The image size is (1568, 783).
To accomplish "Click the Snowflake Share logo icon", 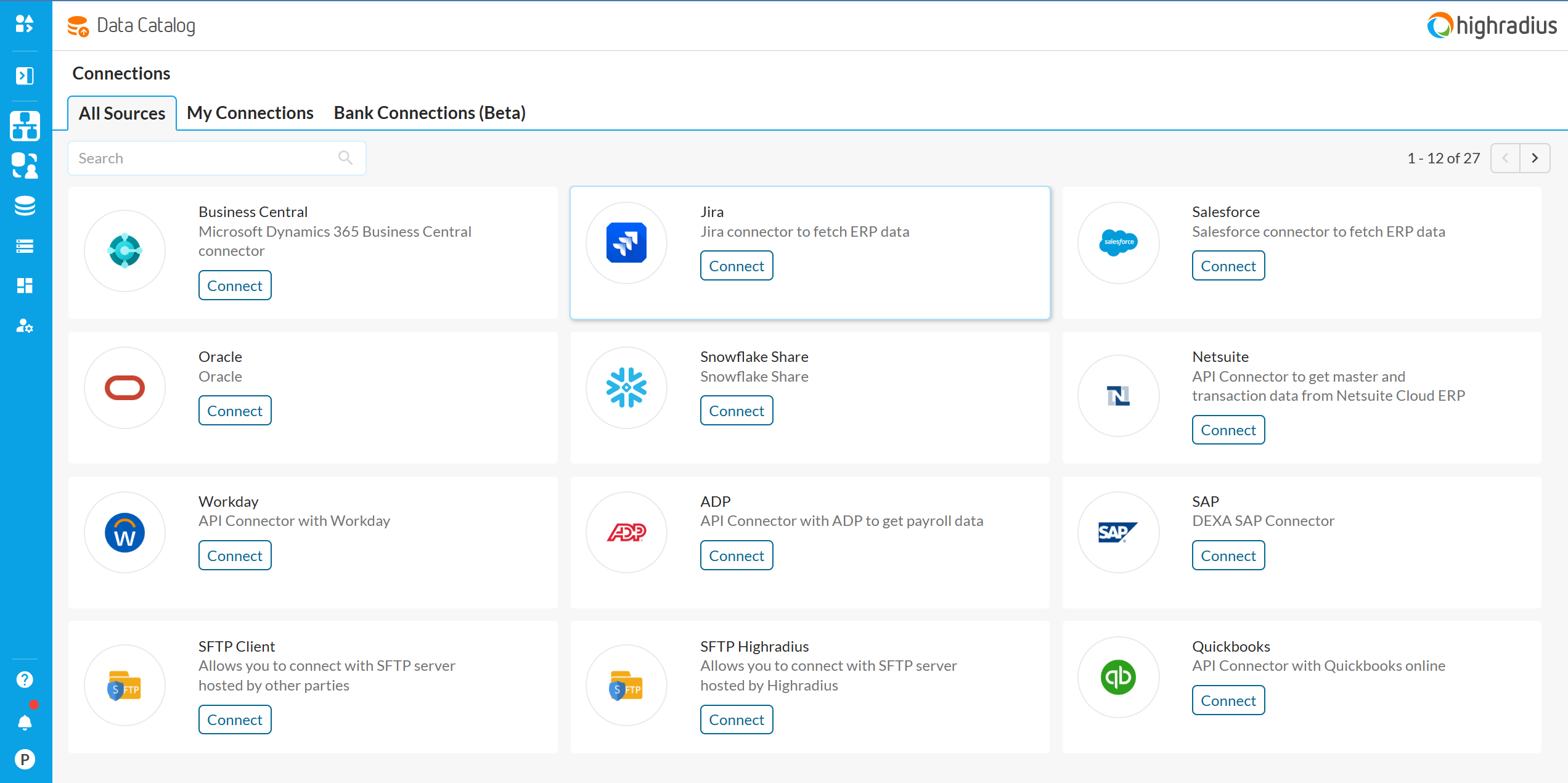I will pyautogui.click(x=626, y=388).
